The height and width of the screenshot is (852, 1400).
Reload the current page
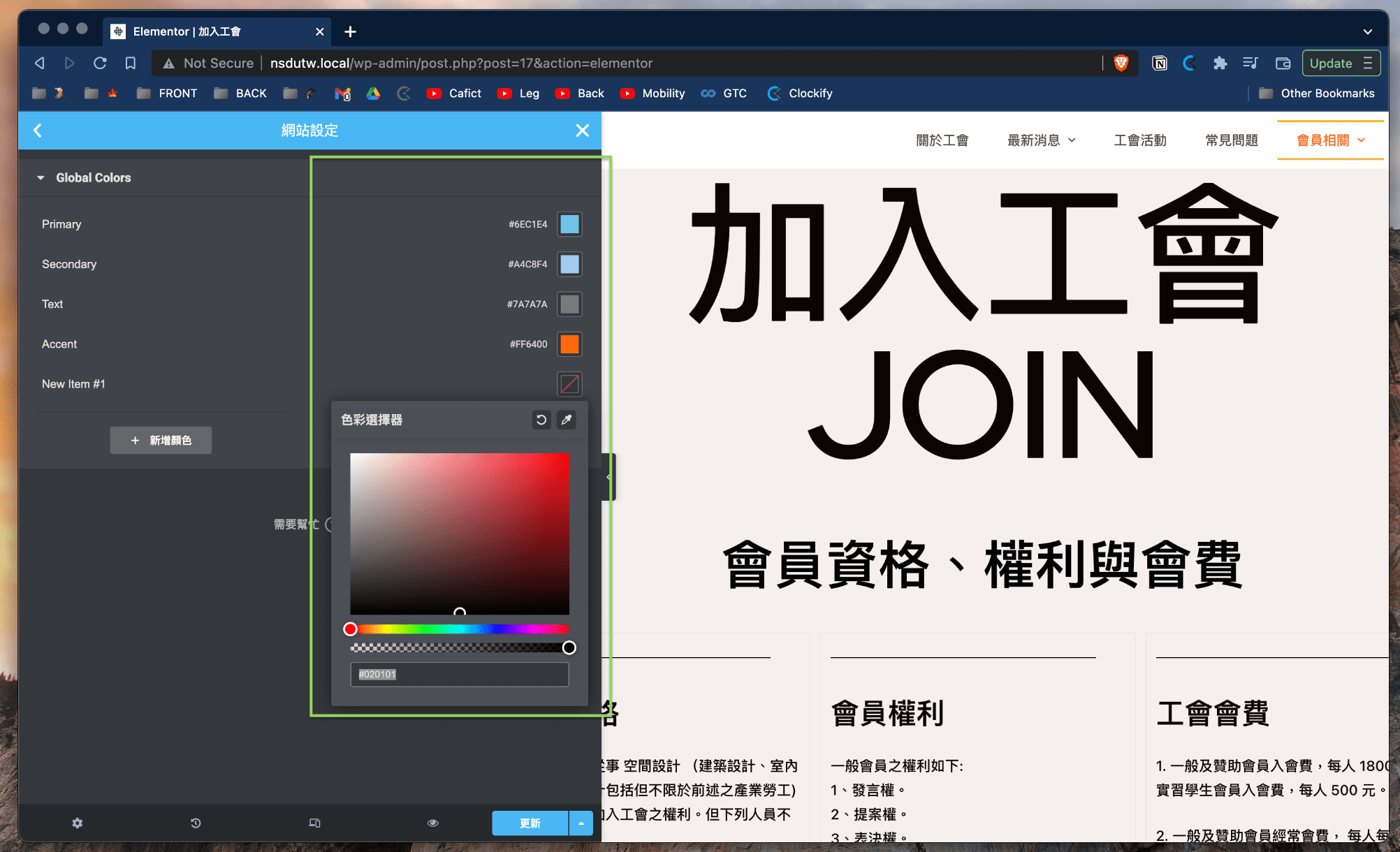100,63
